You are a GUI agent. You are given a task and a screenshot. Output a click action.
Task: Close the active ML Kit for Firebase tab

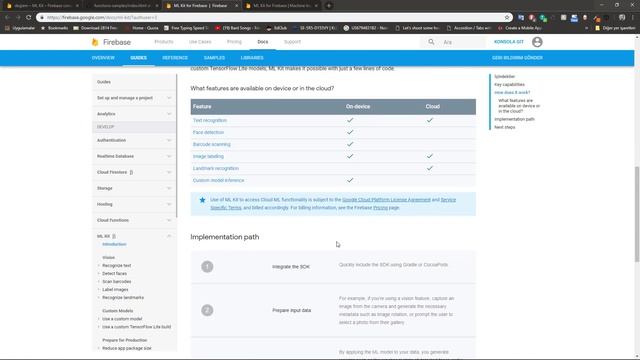point(236,6)
